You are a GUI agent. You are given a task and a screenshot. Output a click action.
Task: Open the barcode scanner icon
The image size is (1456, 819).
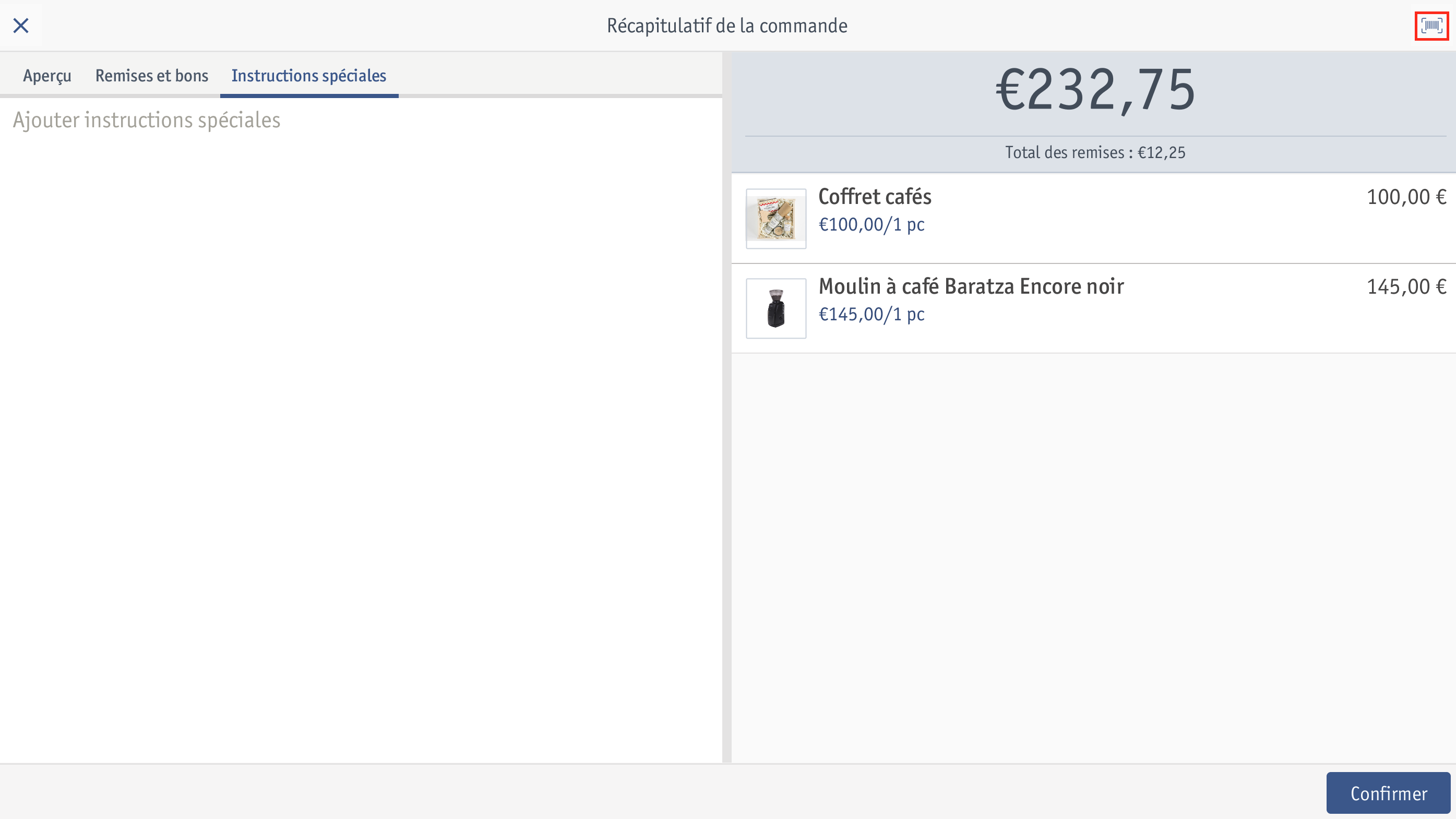pyautogui.click(x=1431, y=26)
